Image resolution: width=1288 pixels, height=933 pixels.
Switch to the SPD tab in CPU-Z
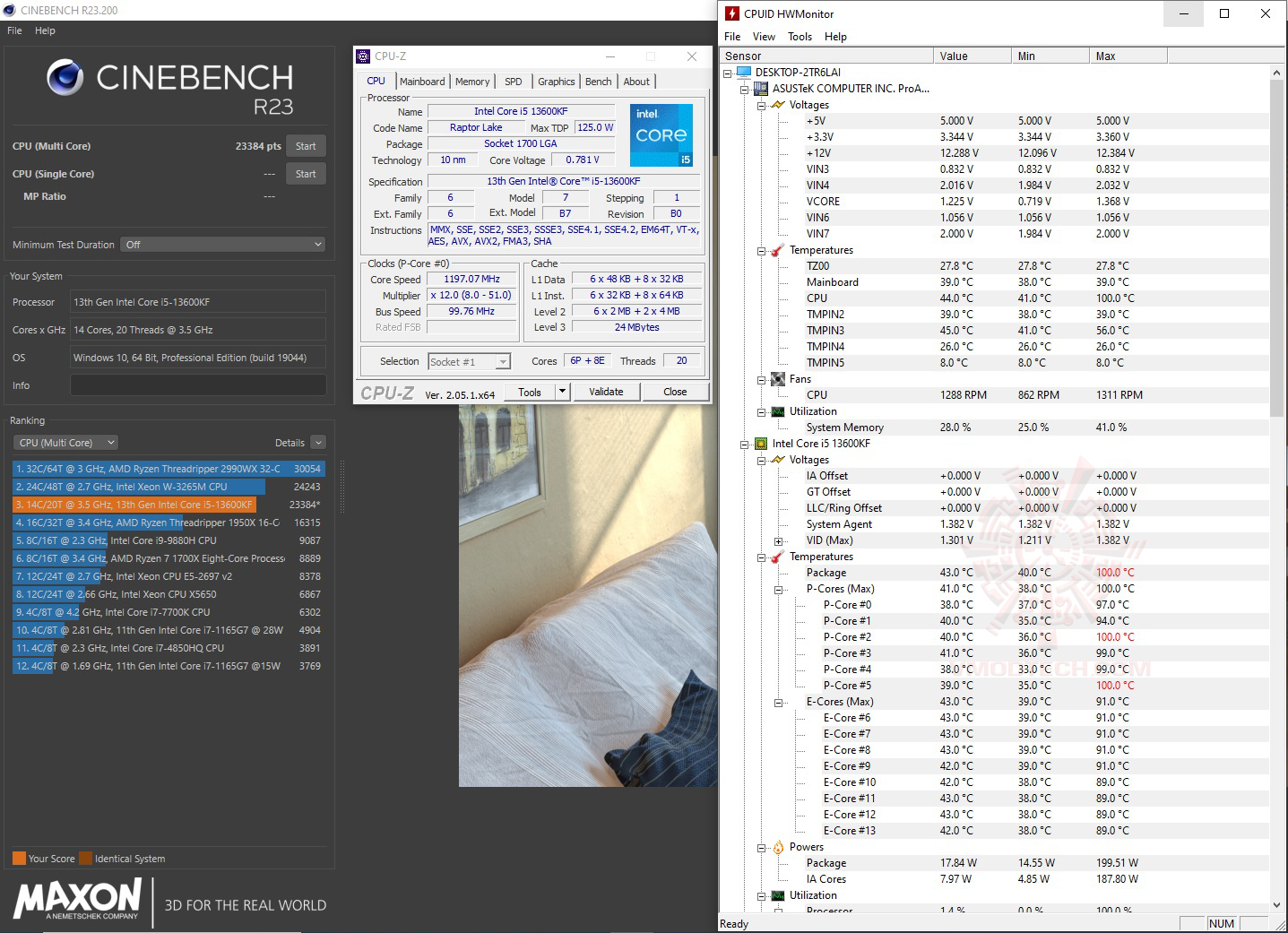coord(513,82)
